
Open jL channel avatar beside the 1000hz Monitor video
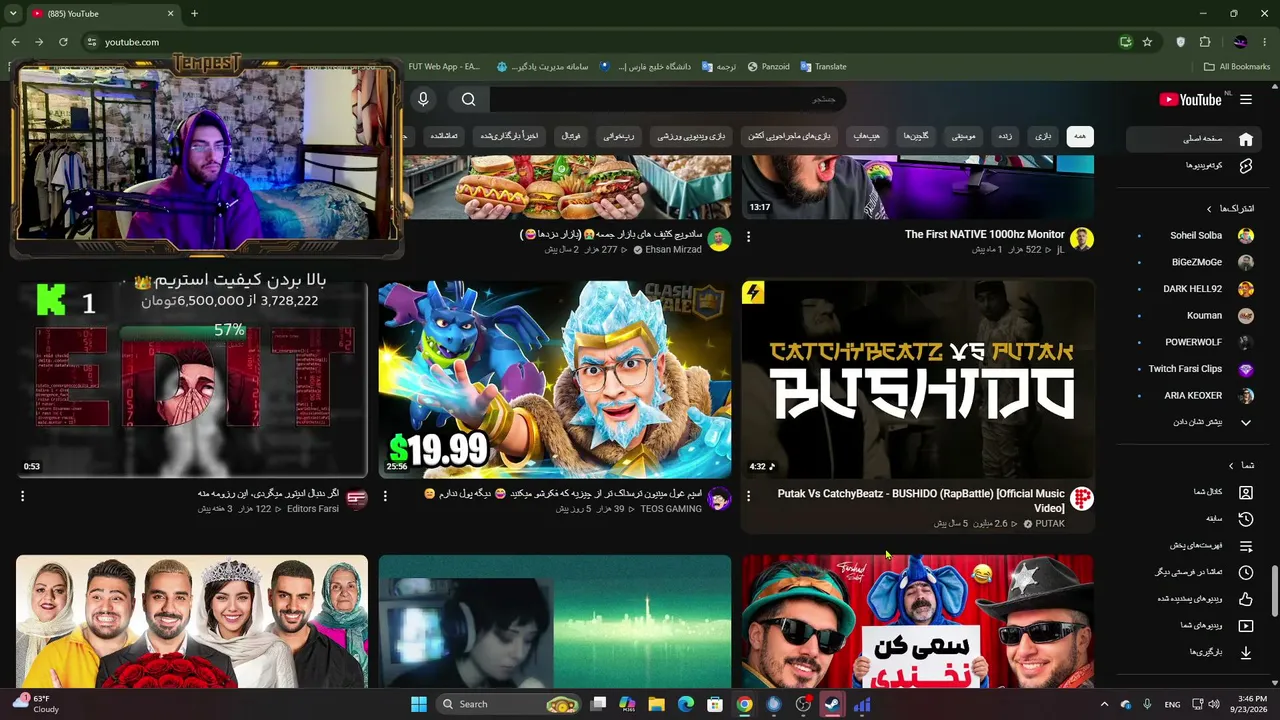[1082, 239]
